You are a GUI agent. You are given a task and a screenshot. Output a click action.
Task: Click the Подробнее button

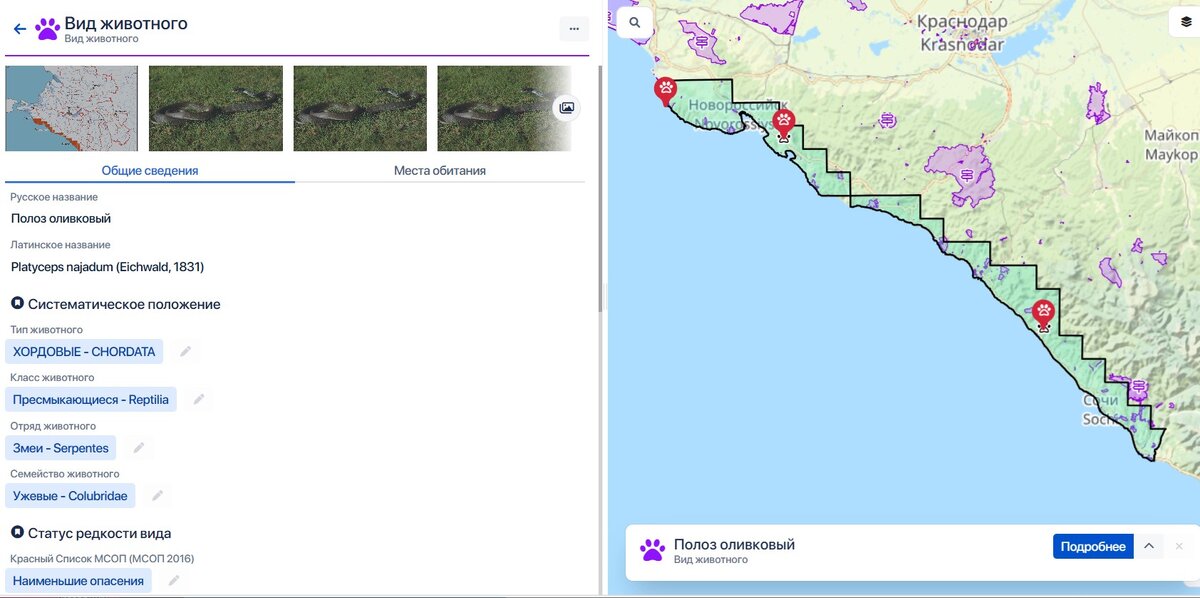(x=1093, y=546)
